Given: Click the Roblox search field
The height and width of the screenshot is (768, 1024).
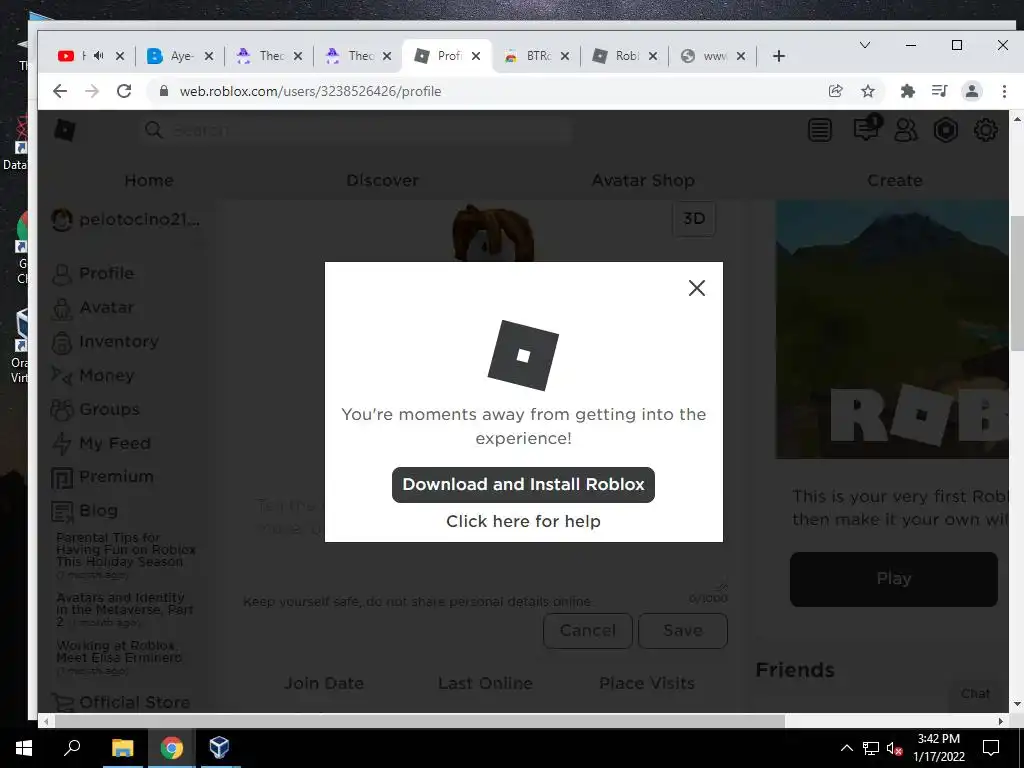Looking at the screenshot, I should (356, 131).
